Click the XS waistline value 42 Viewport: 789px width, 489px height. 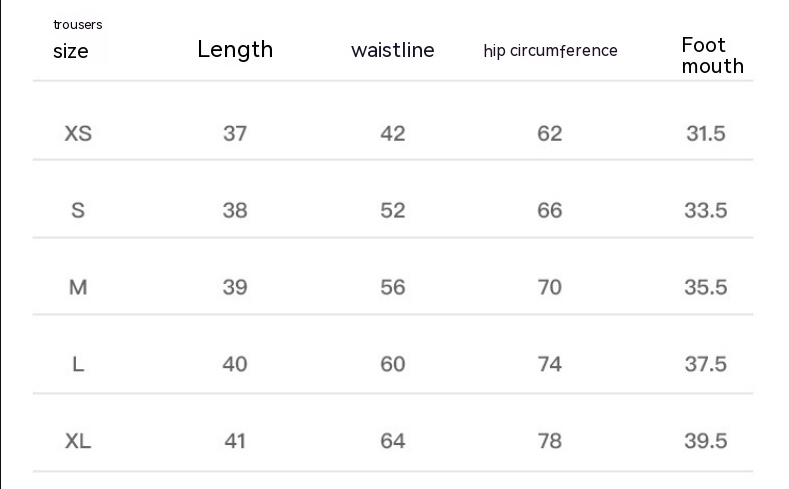(x=393, y=133)
